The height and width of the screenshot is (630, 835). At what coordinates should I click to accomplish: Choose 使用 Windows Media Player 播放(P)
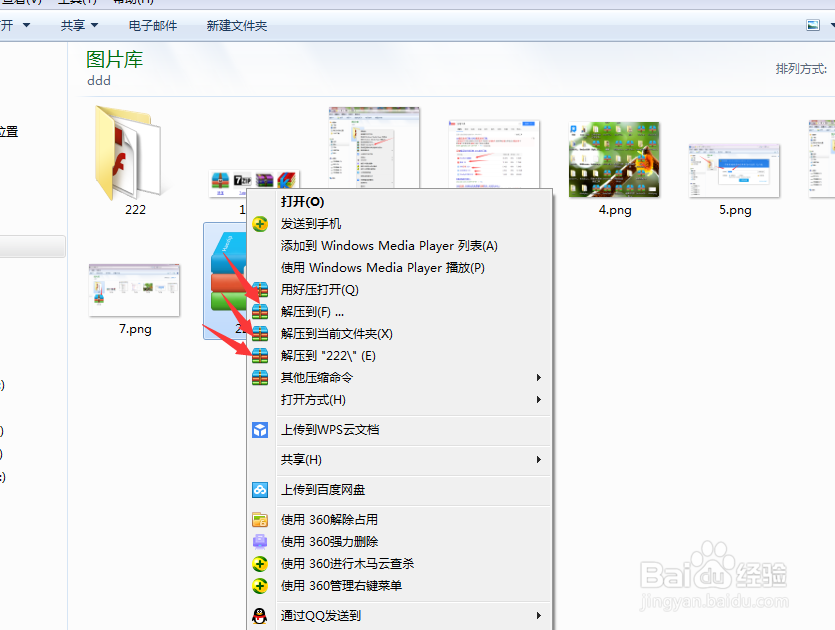click(400, 267)
